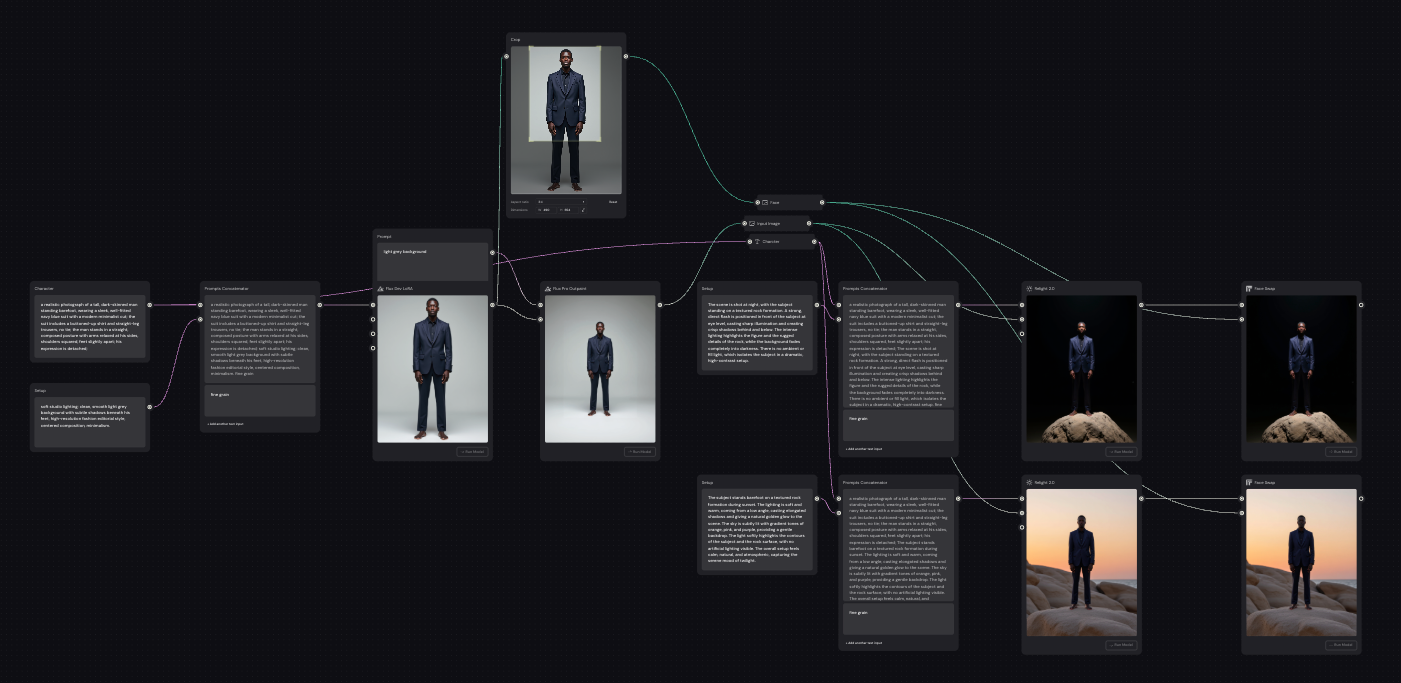Run Model on Flux Dev LoRA node
The width and height of the screenshot is (1401, 683).
pos(472,451)
